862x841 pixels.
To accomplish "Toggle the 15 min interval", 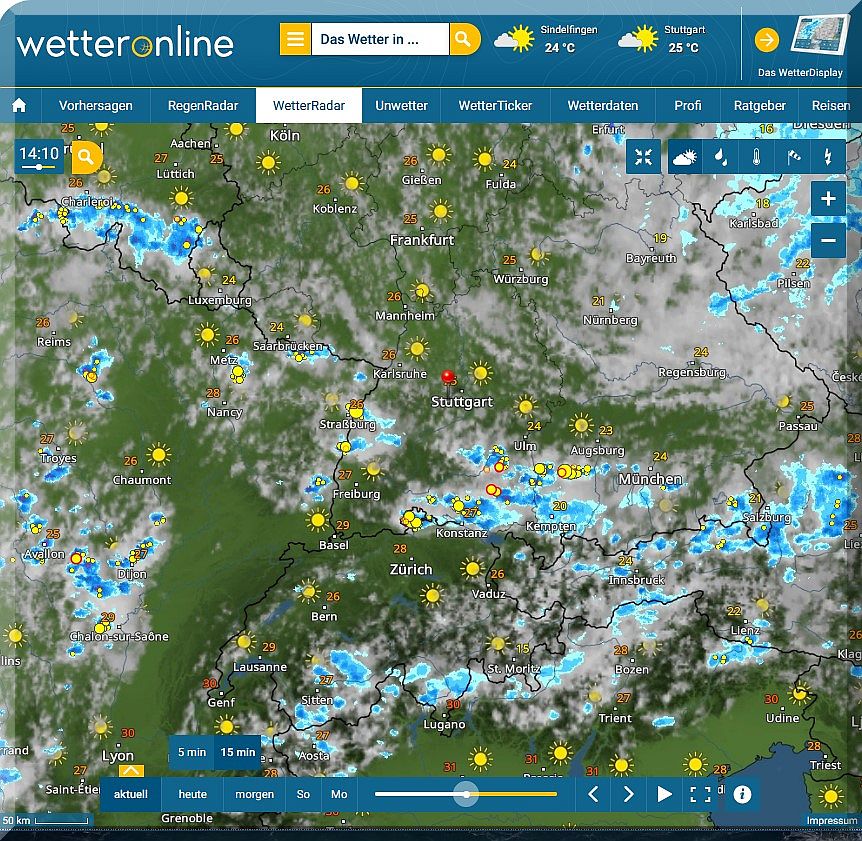I will [238, 752].
